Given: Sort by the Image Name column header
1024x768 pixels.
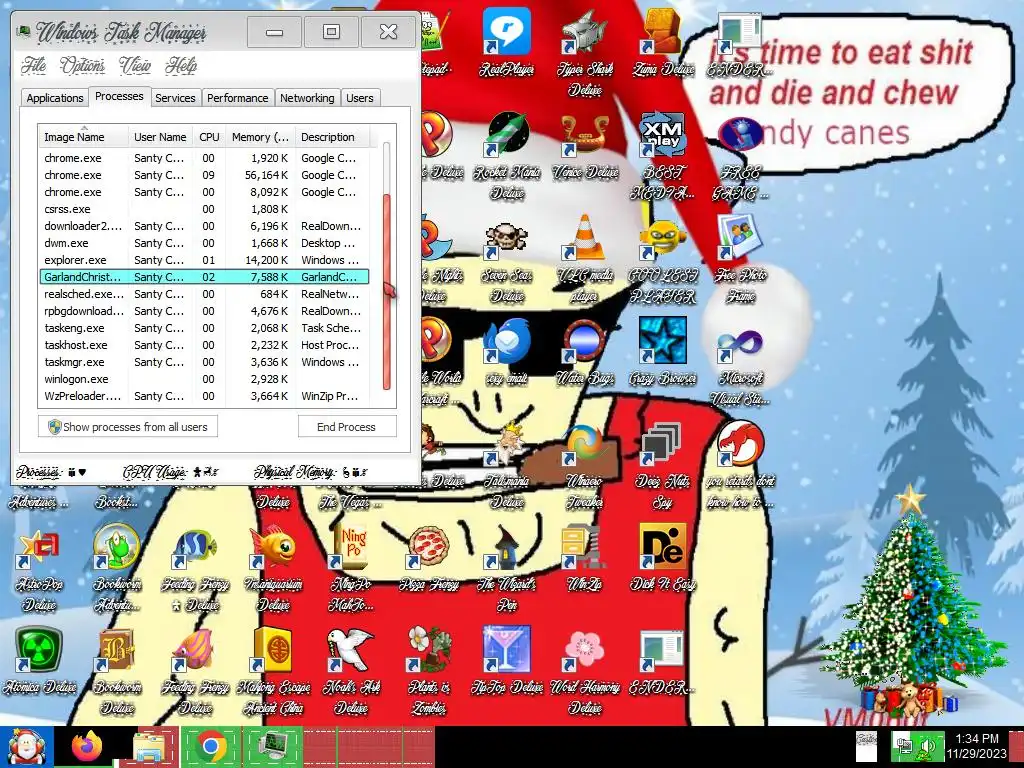Looking at the screenshot, I should click(x=83, y=137).
